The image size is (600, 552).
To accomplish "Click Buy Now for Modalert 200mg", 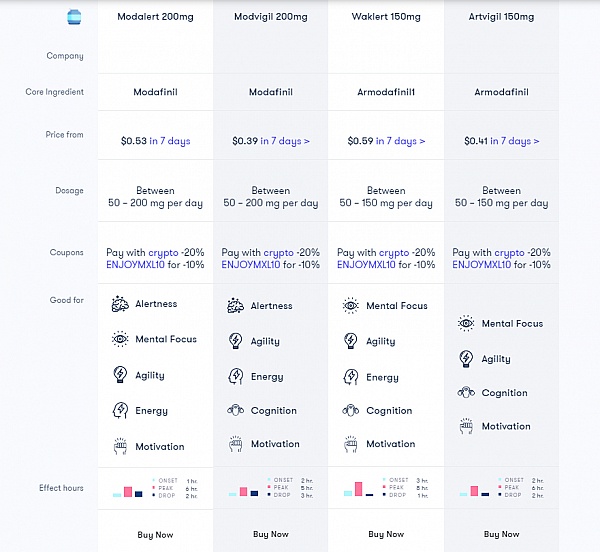I will click(x=155, y=535).
